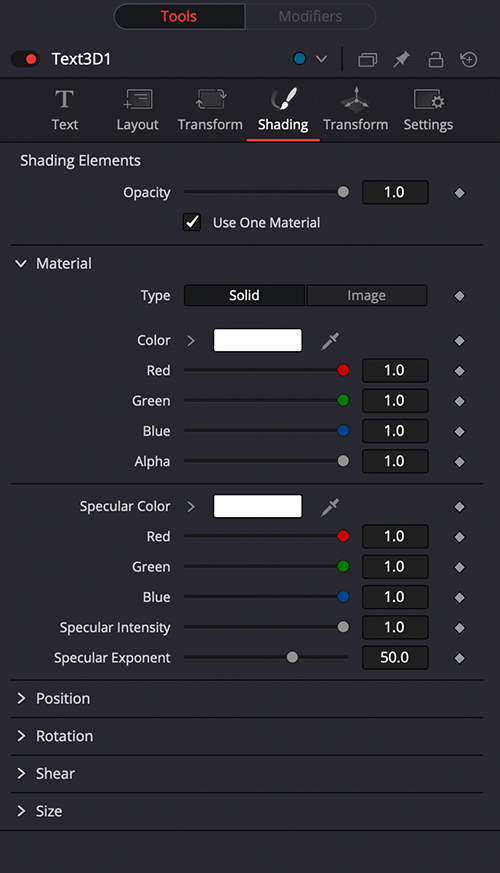
Task: Toggle the Text3D1 enable switch
Action: tap(25, 59)
